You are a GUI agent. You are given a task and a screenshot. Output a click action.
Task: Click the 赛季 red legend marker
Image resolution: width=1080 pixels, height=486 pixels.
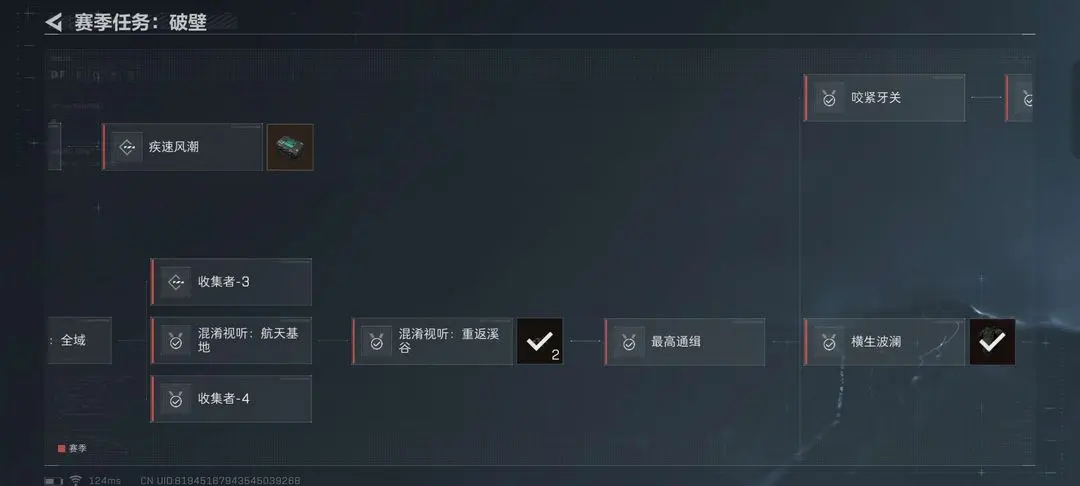tap(61, 448)
